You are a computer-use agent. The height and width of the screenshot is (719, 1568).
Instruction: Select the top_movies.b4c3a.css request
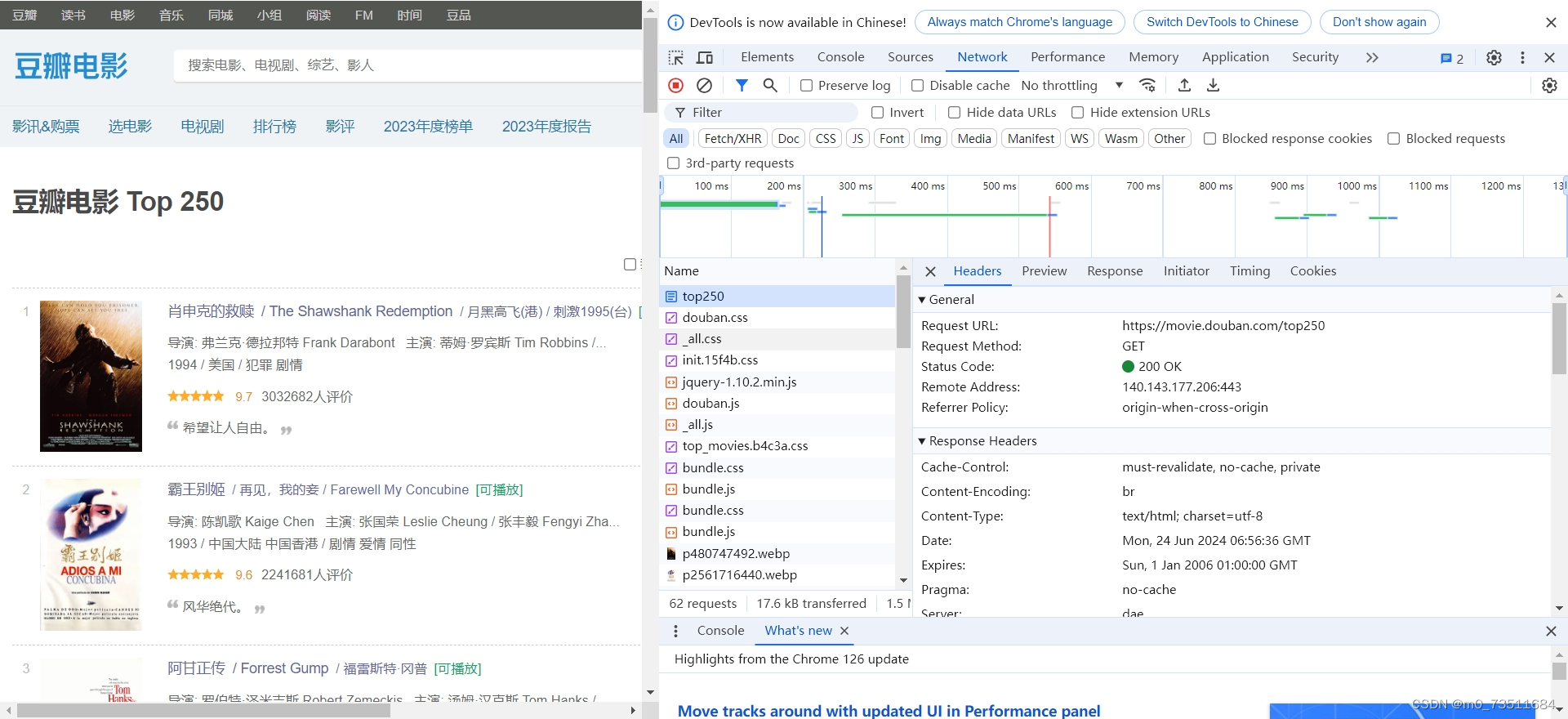(777, 445)
